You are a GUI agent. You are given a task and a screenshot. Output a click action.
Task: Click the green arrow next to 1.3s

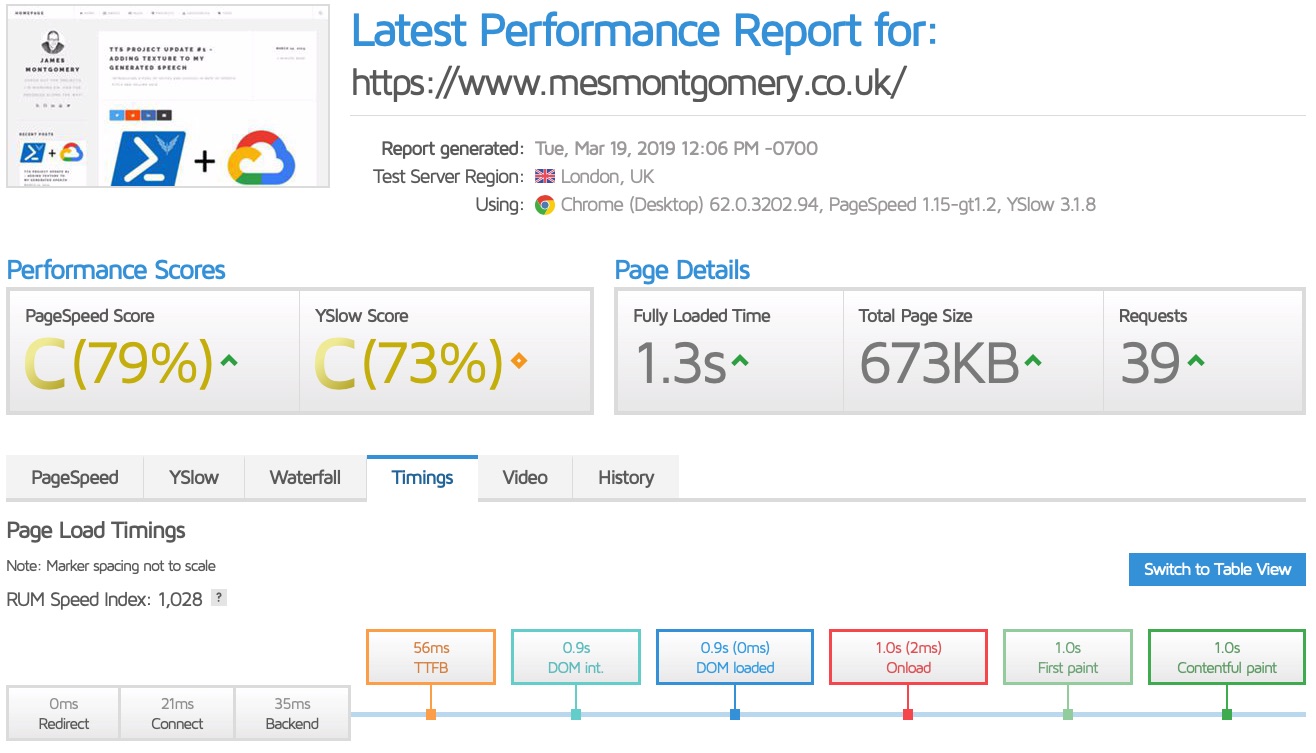tap(740, 361)
